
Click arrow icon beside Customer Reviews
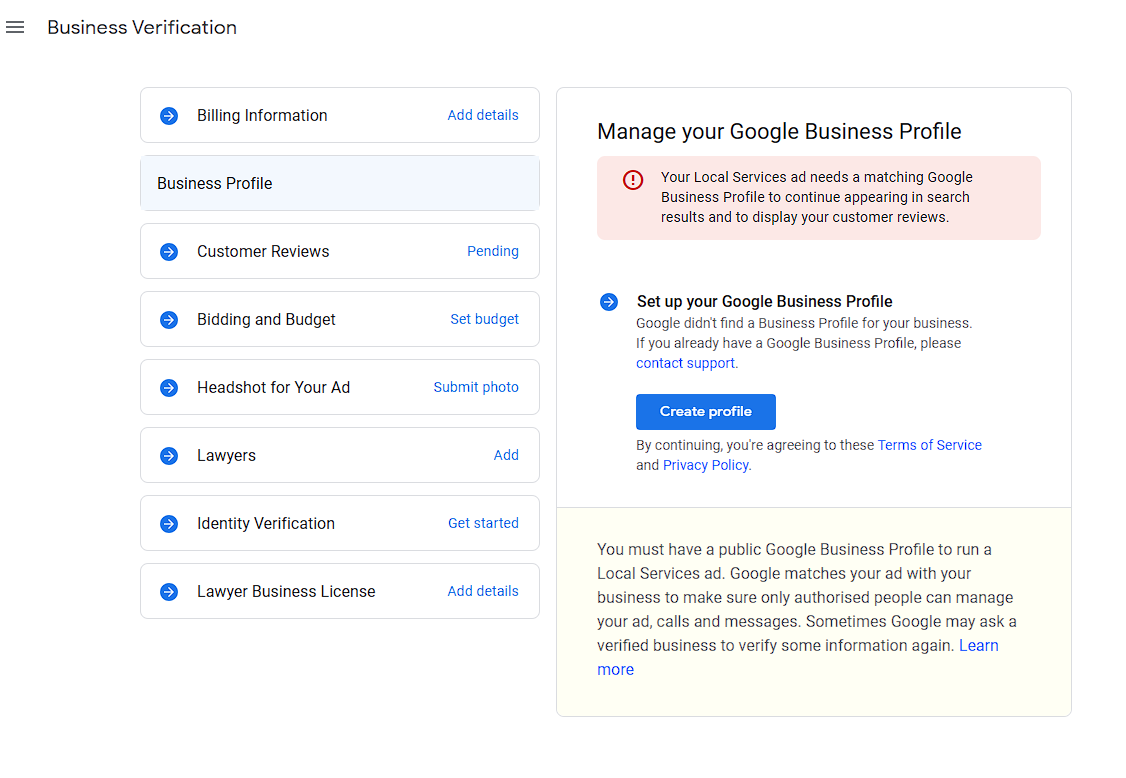169,251
